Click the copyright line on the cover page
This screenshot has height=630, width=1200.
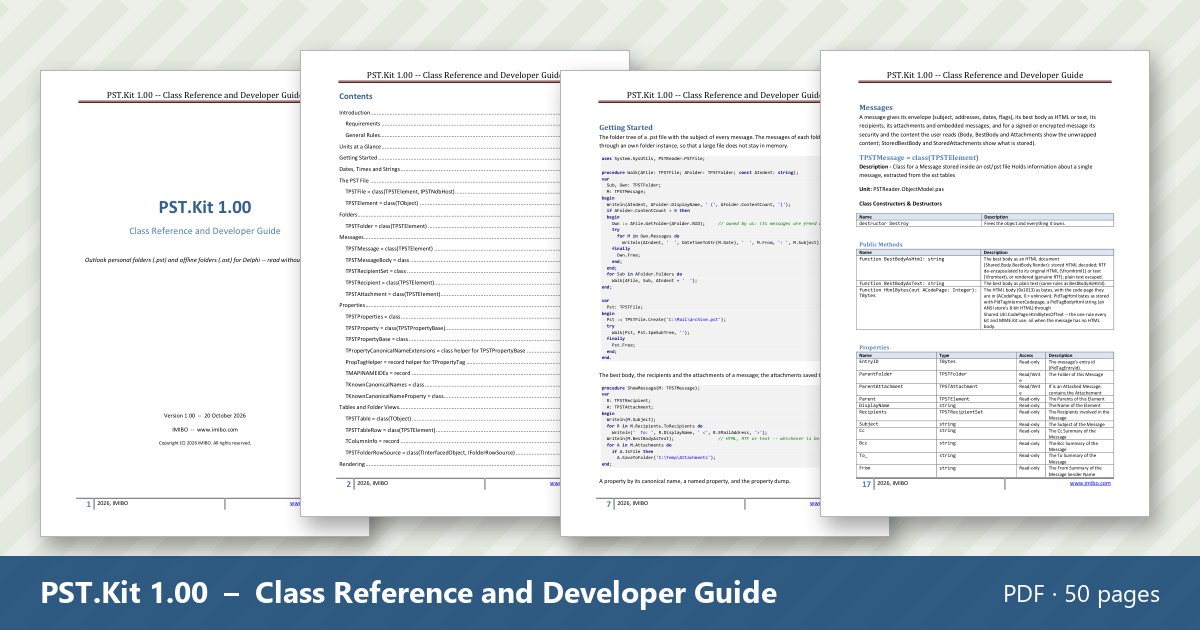[205, 442]
